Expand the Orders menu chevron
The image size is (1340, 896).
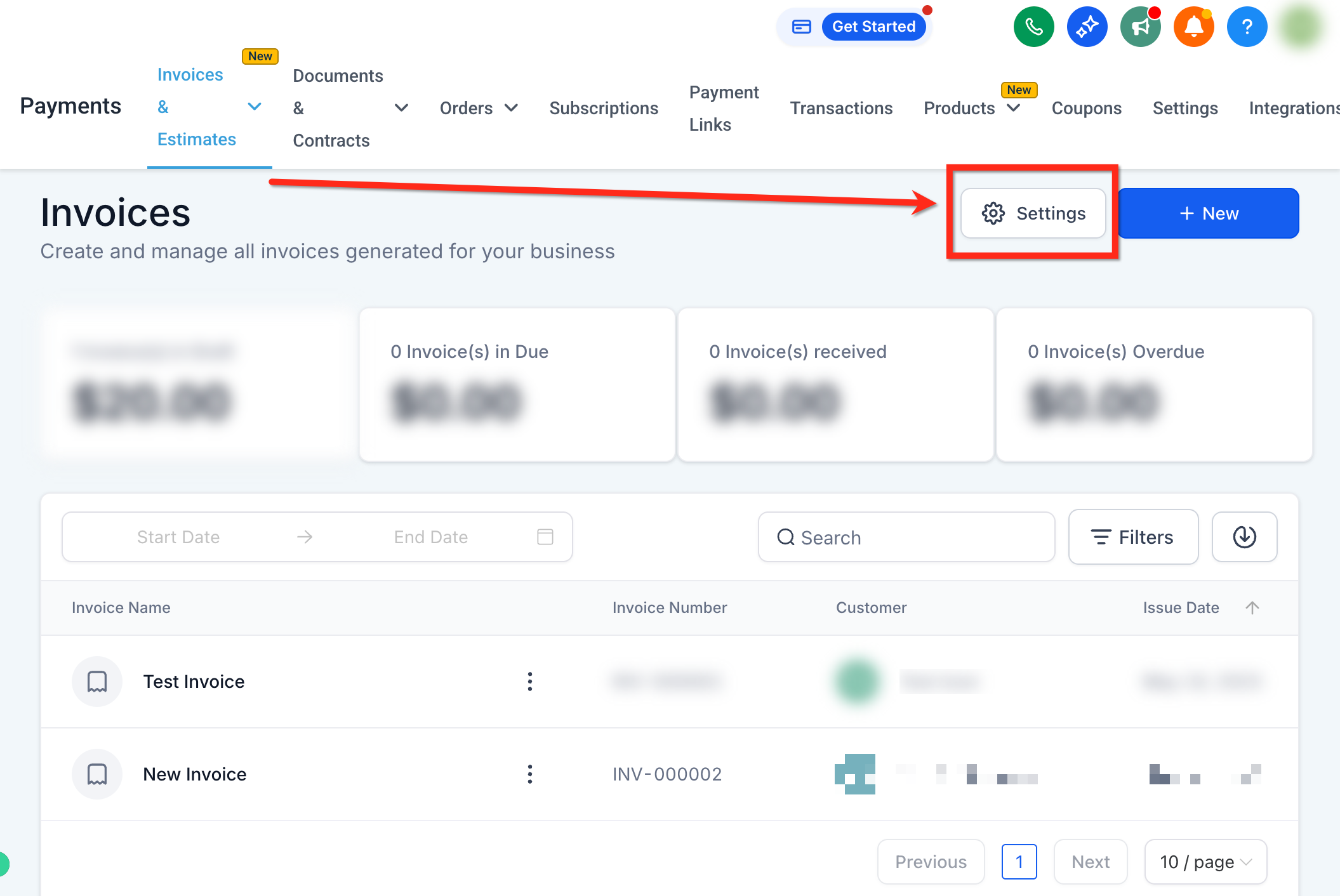click(511, 108)
